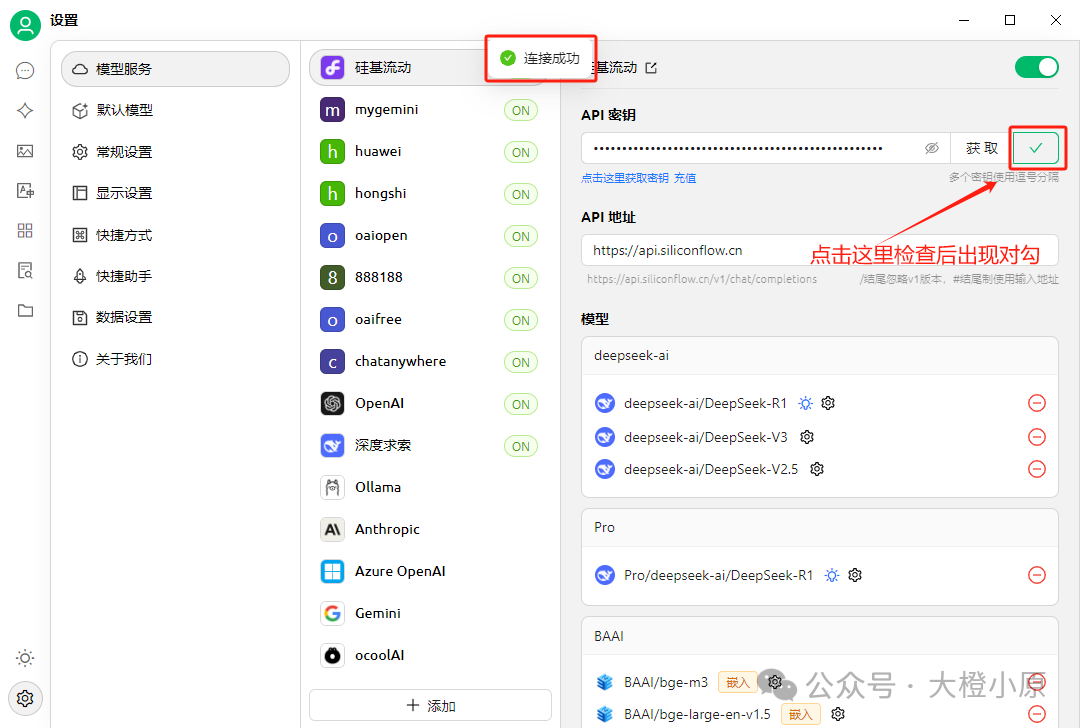Open settings gear for DeepSeek-R1 model

coord(828,403)
